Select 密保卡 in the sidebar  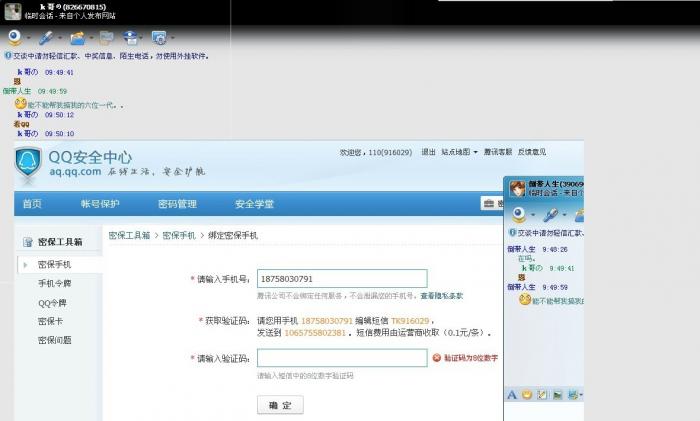click(x=50, y=321)
